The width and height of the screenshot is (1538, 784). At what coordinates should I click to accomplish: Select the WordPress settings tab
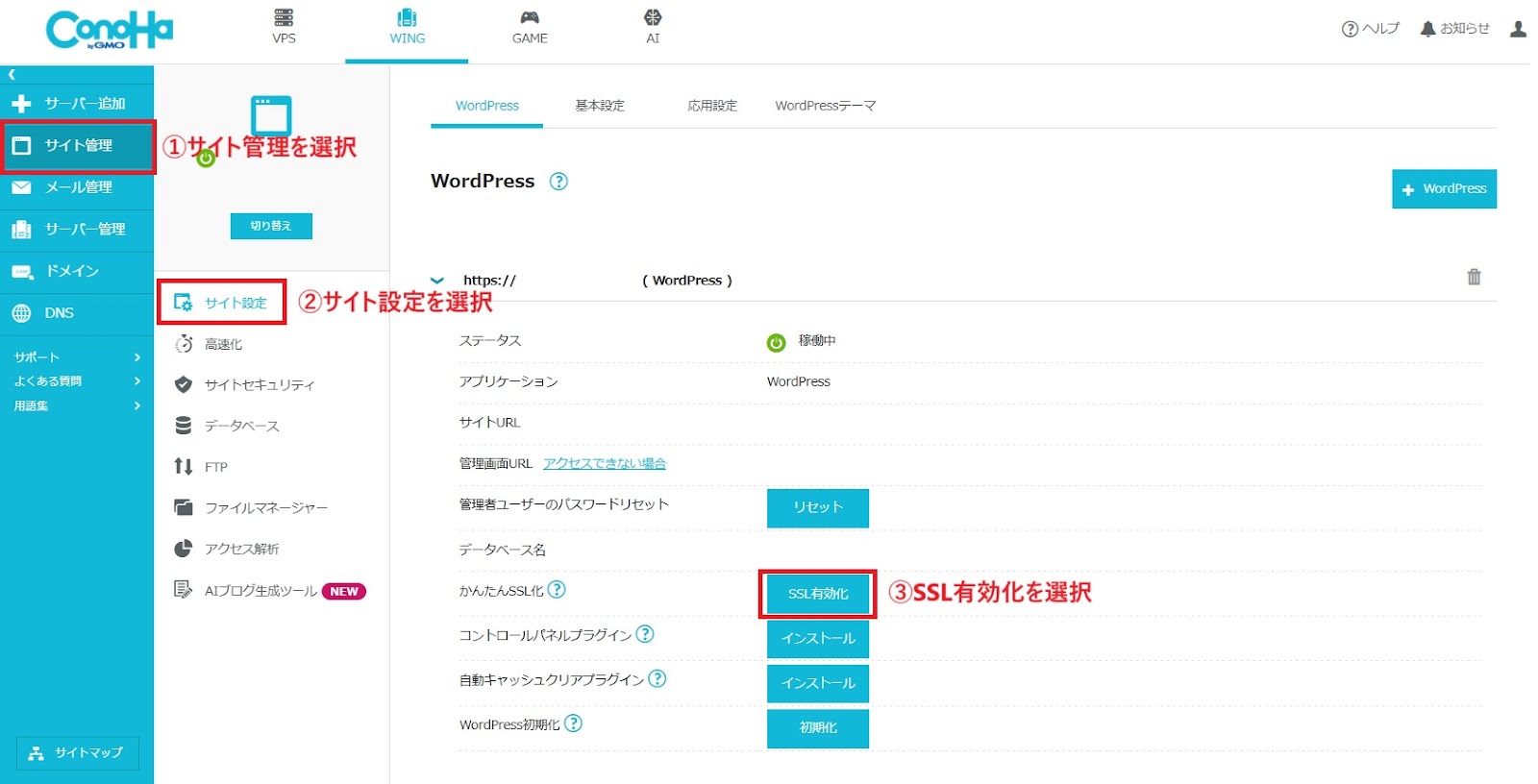point(487,106)
